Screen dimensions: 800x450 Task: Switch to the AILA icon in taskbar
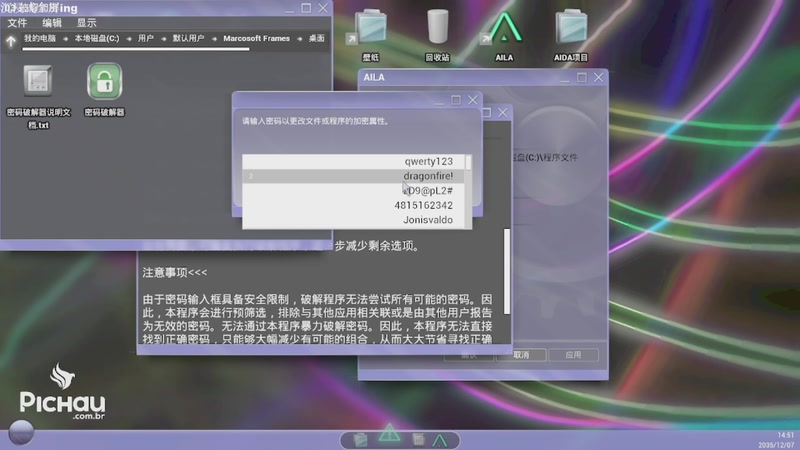tap(440, 440)
